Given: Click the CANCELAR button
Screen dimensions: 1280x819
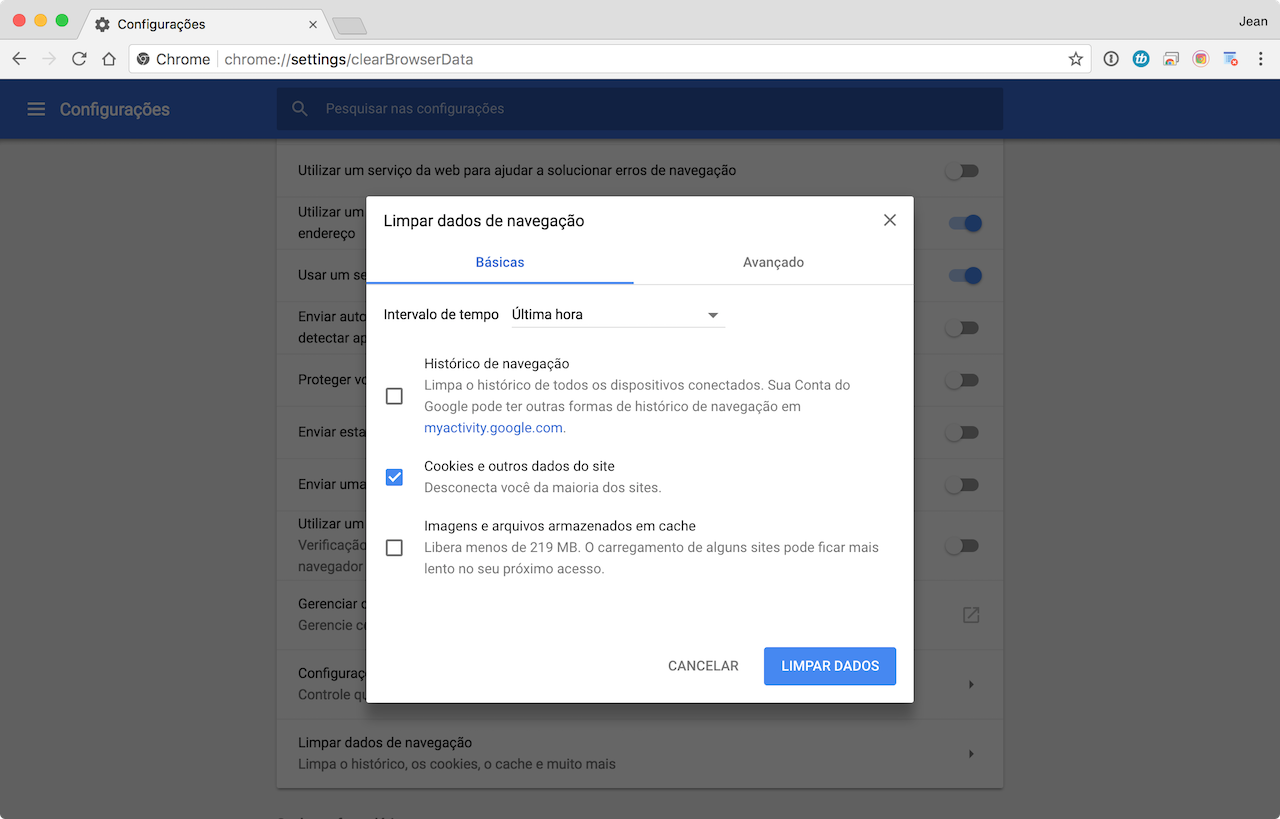Looking at the screenshot, I should coord(703,666).
